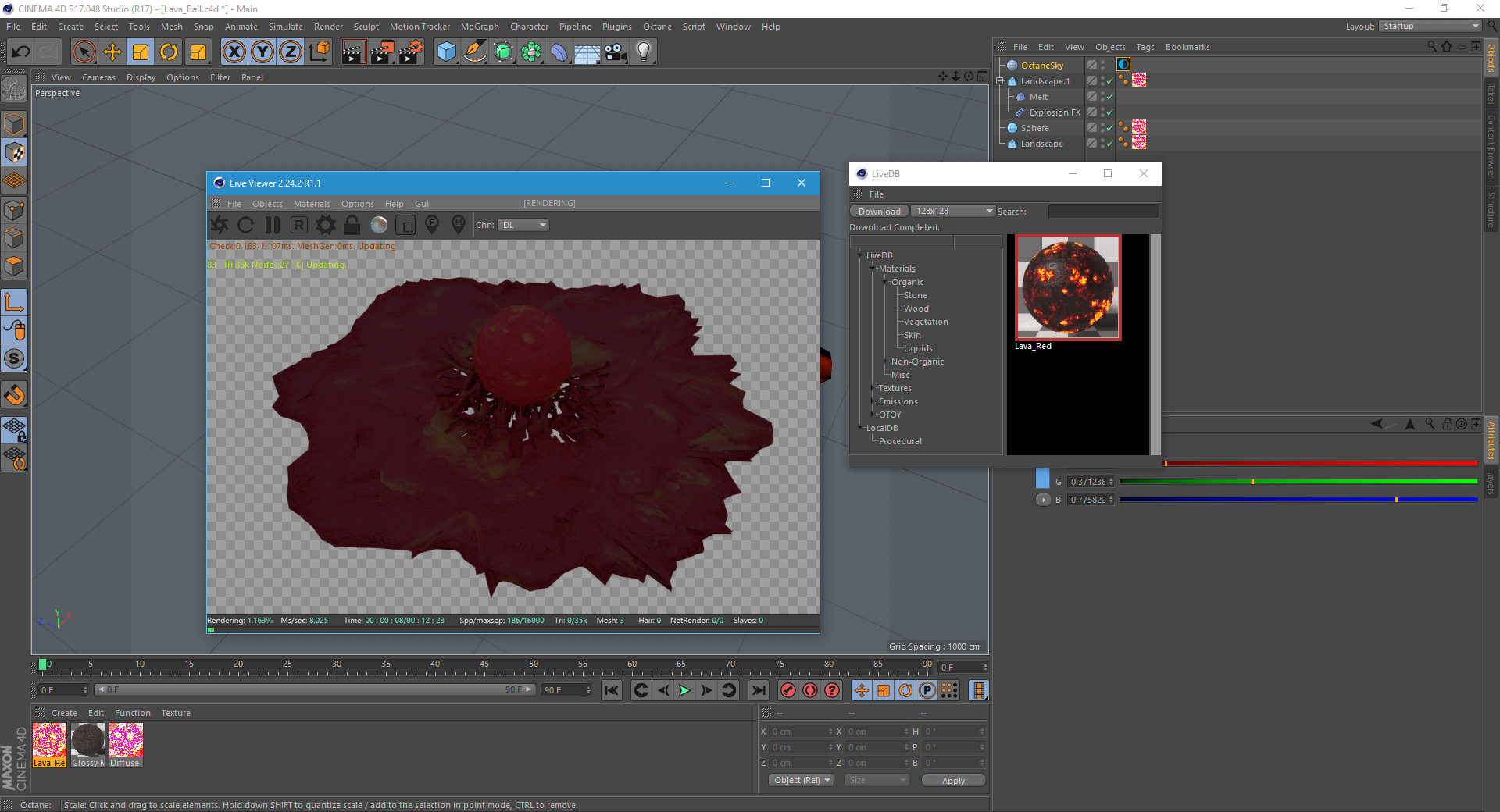1500x812 pixels.
Task: Toggle the Y axis lock
Action: click(262, 52)
